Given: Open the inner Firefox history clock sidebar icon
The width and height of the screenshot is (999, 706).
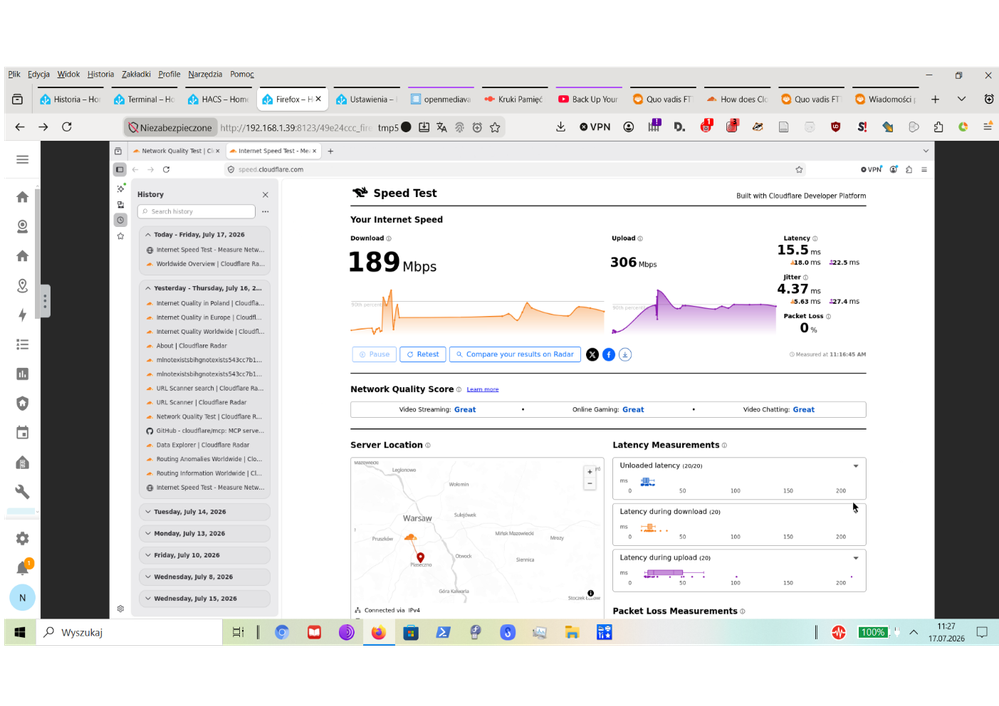Looking at the screenshot, I should coord(120,220).
